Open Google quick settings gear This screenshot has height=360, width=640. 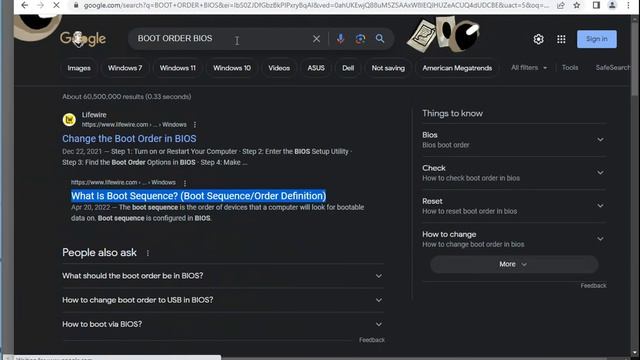click(538, 39)
